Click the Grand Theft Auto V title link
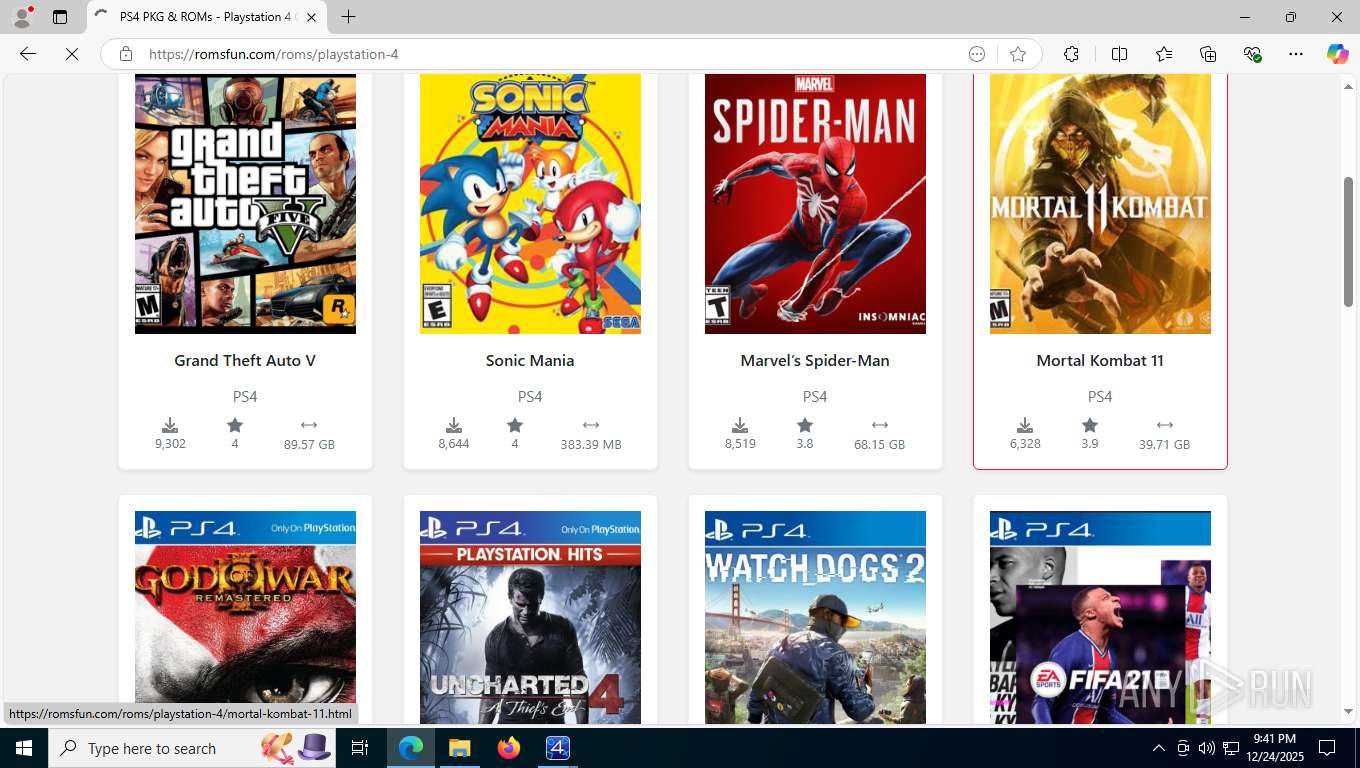Screen dimensions: 1360x768 pyautogui.click(x=245, y=360)
